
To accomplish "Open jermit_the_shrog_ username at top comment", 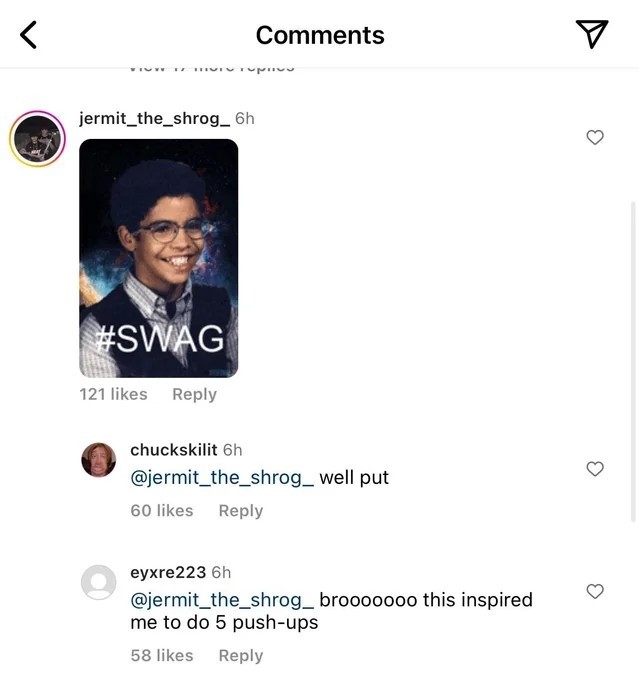I will 155,118.
